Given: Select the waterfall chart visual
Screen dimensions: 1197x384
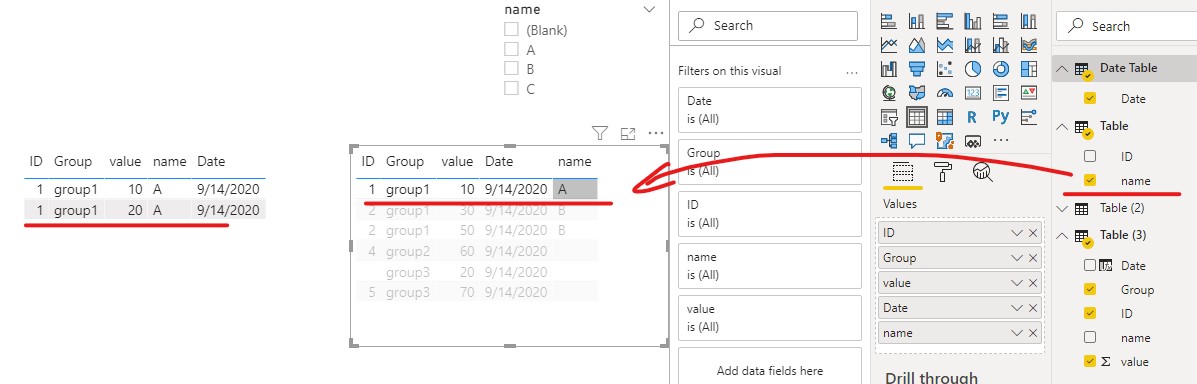Looking at the screenshot, I should tap(889, 69).
